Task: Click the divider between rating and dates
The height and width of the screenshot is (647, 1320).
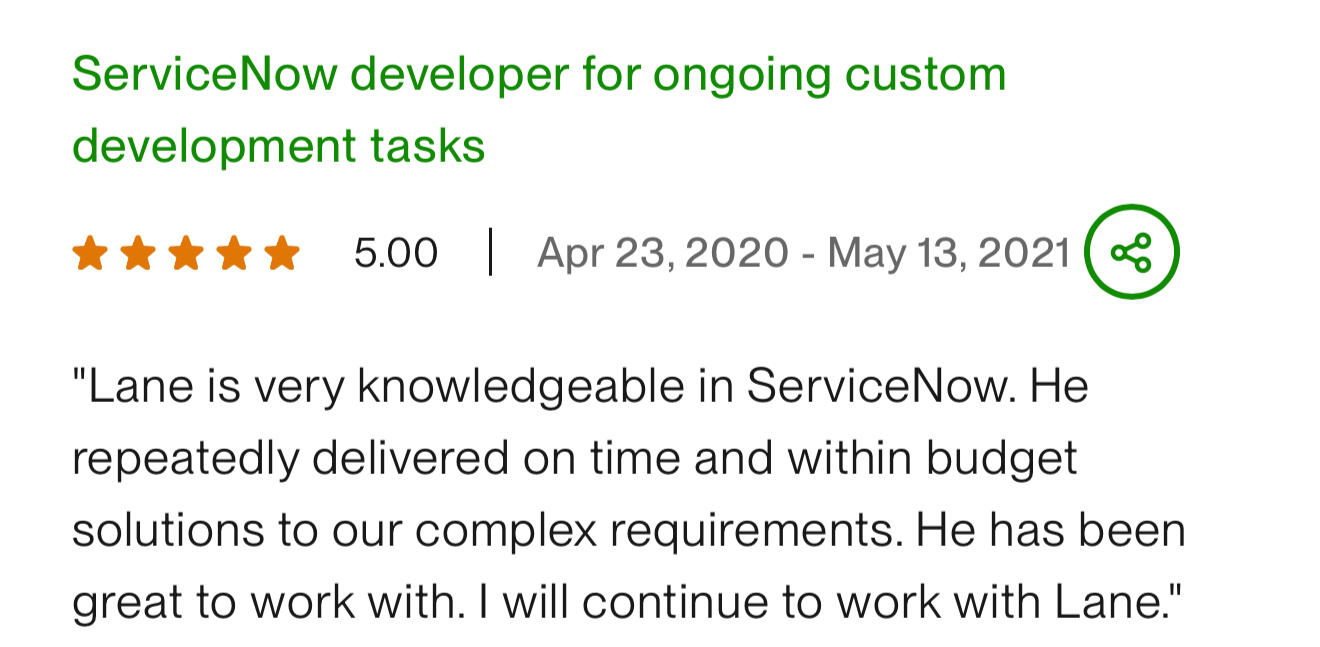Action: (490, 252)
